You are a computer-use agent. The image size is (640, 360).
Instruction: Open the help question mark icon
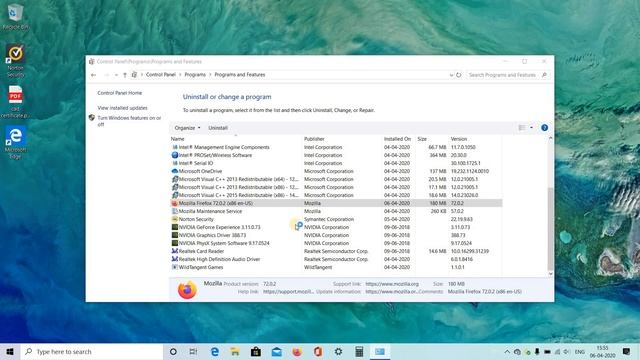544,128
